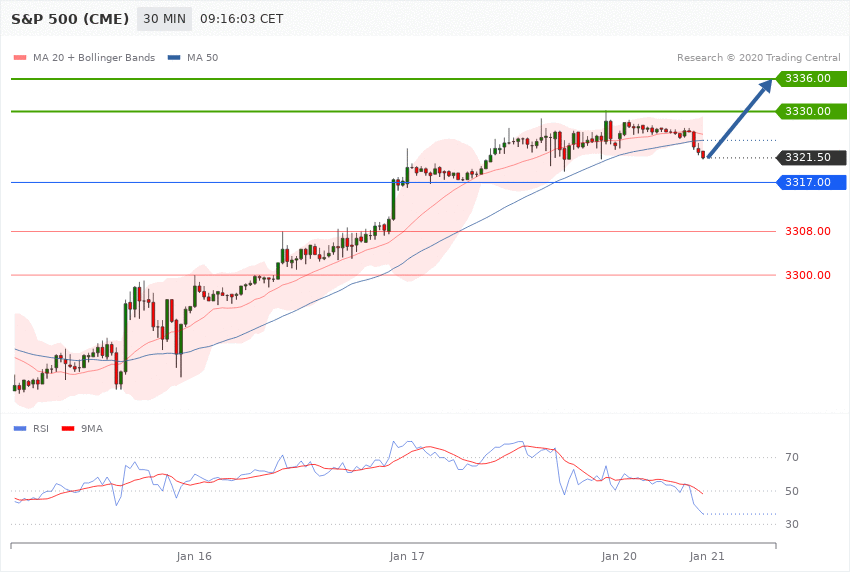
Task: Click the Research © 2020 Trading Central credit
Action: [758, 57]
